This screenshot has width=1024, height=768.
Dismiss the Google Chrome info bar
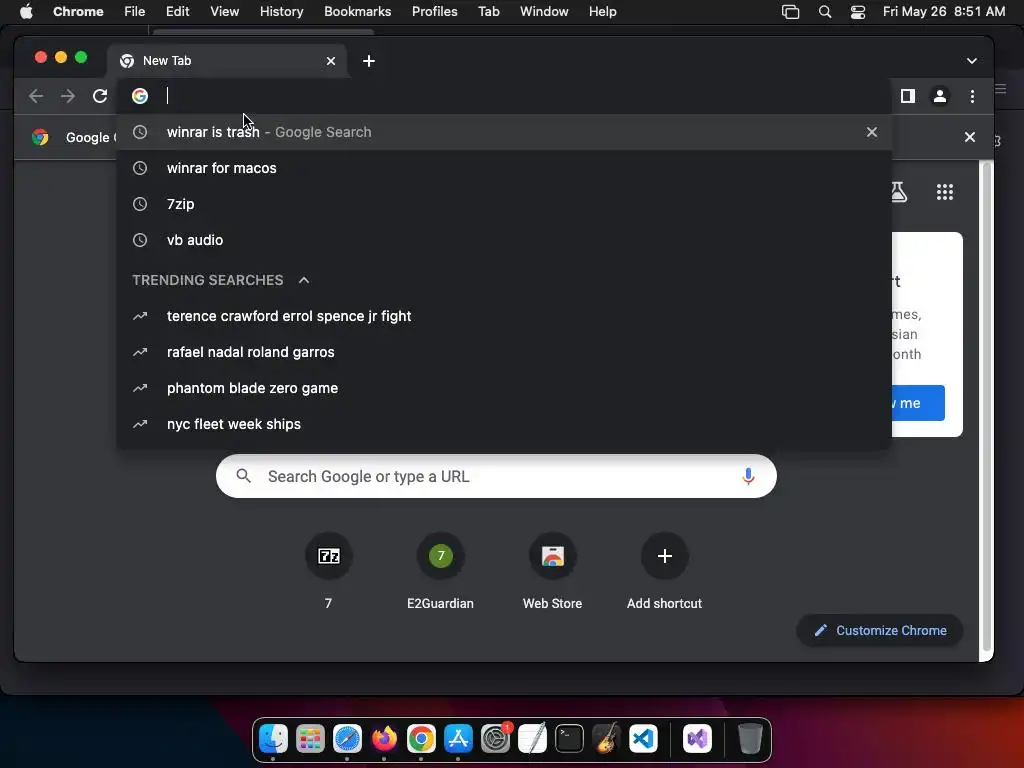click(x=970, y=137)
